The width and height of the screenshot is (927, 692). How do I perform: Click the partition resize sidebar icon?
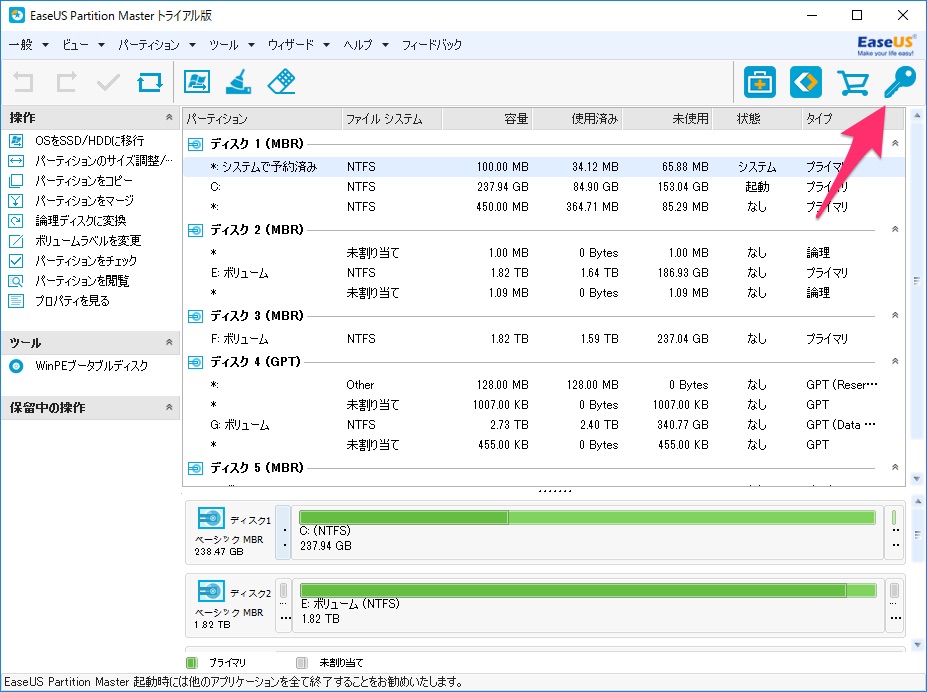(x=16, y=161)
